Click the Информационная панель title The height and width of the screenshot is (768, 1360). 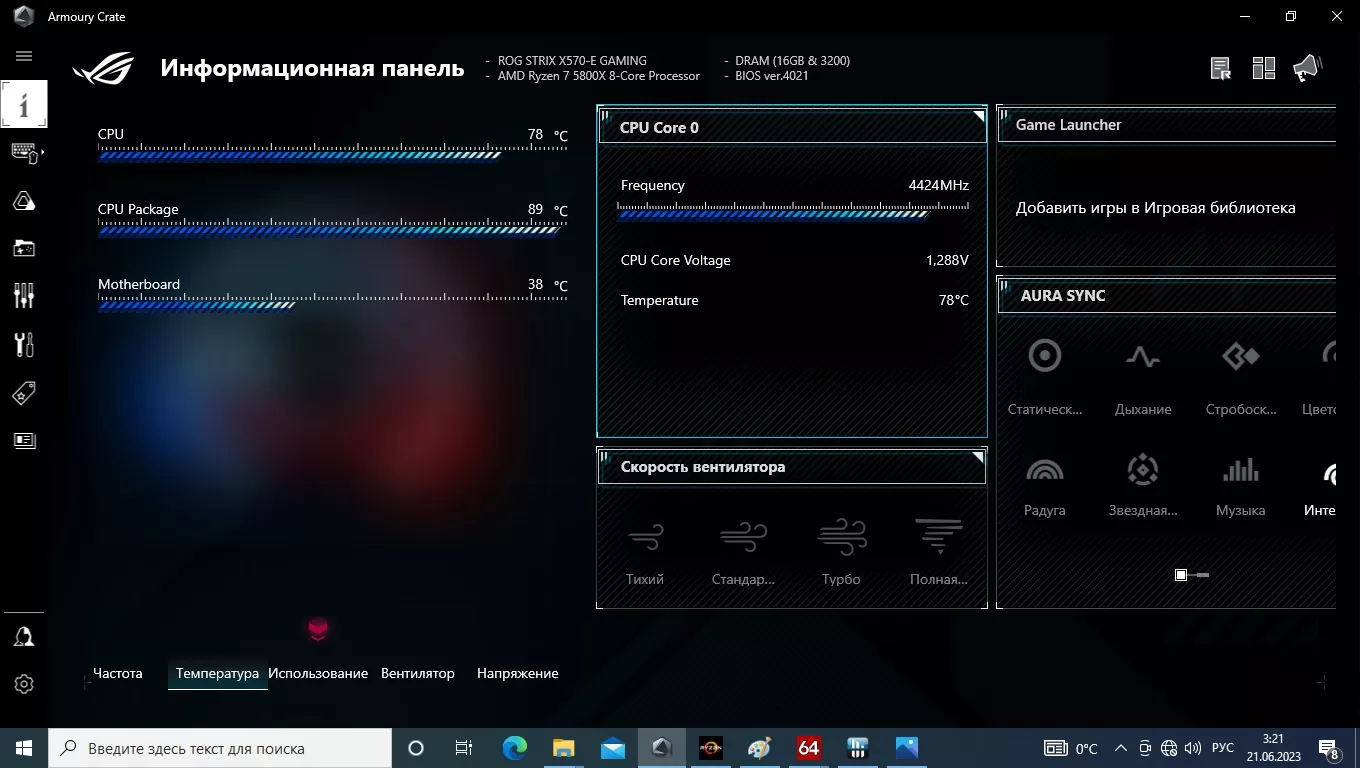tap(312, 68)
